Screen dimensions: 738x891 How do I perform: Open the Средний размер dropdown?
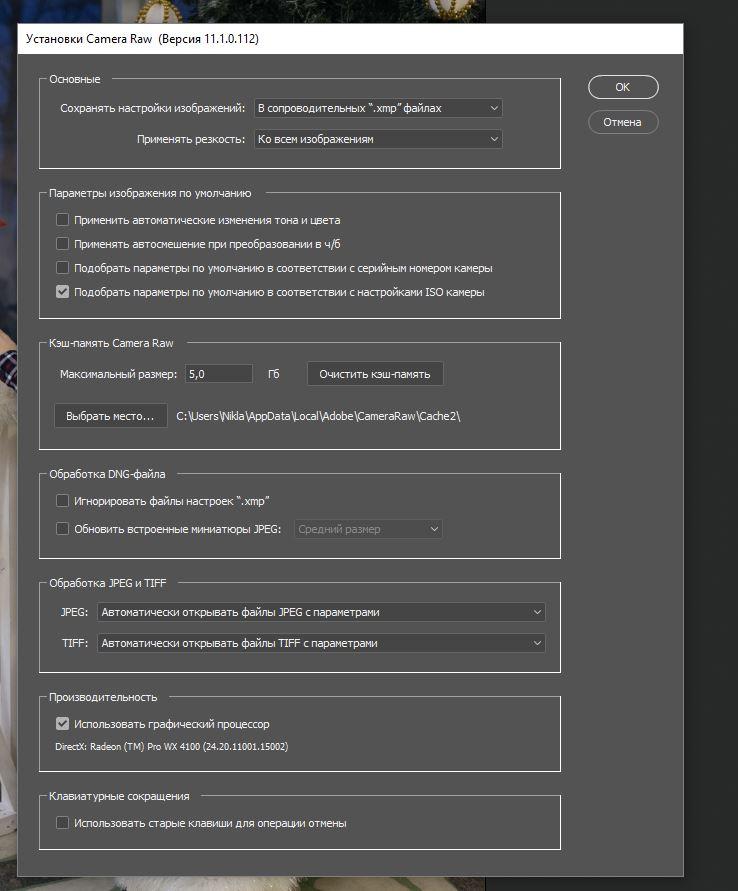[x=368, y=529]
